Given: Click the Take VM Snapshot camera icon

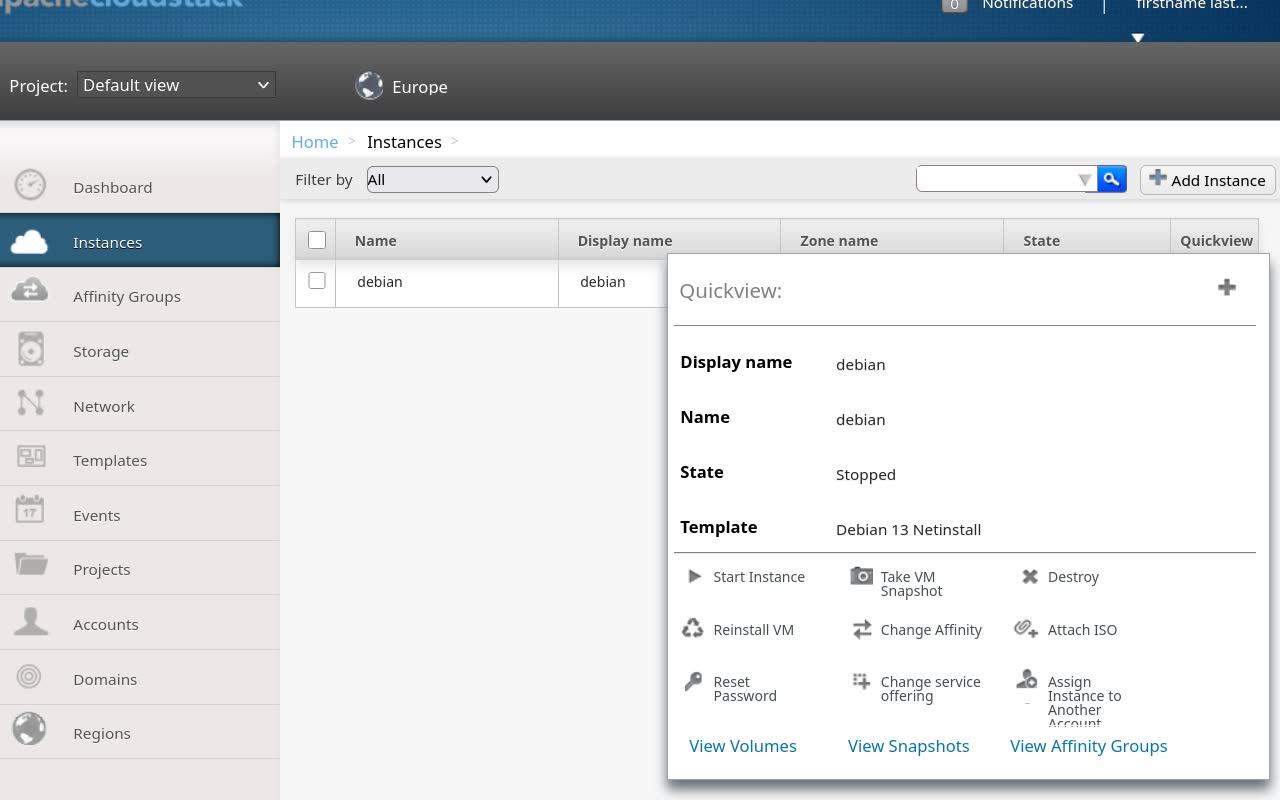Looking at the screenshot, I should click(861, 576).
